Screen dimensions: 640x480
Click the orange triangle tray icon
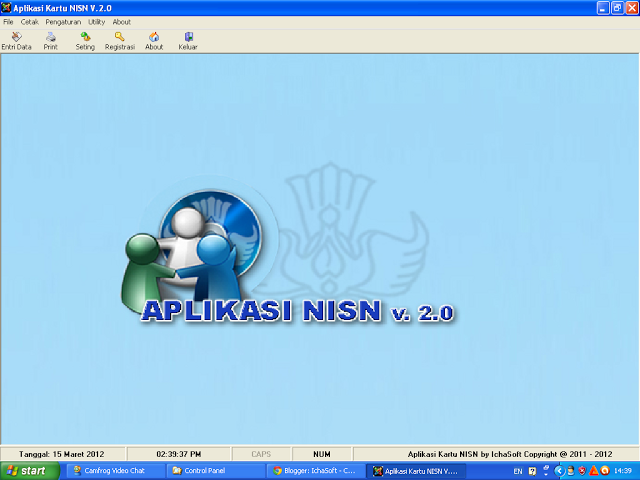(x=594, y=471)
